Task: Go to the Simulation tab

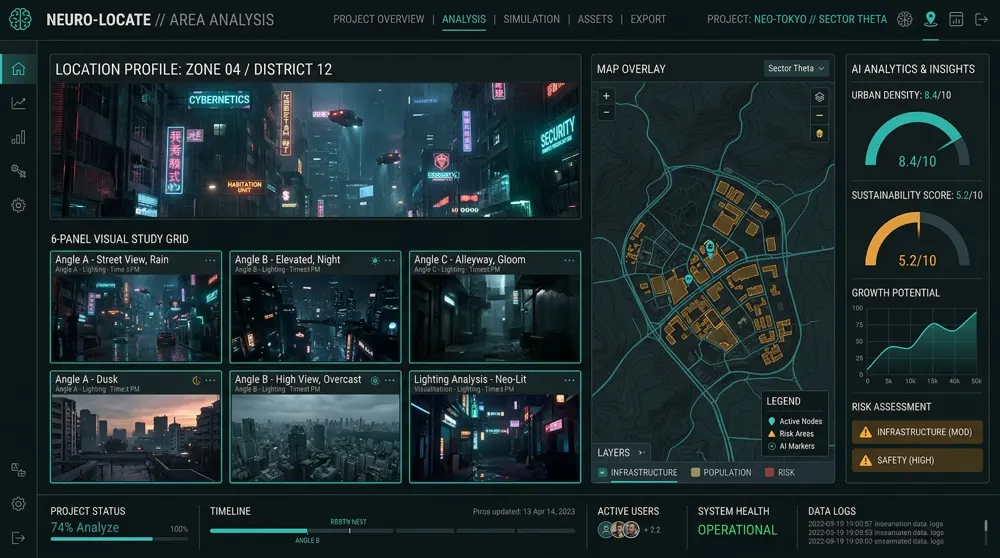Action: click(x=531, y=19)
